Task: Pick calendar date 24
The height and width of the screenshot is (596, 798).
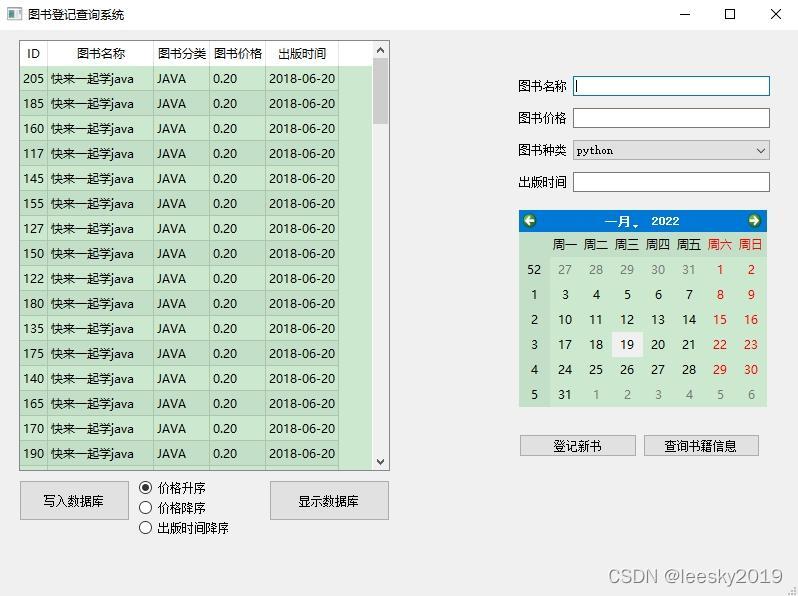Action: pyautogui.click(x=565, y=370)
